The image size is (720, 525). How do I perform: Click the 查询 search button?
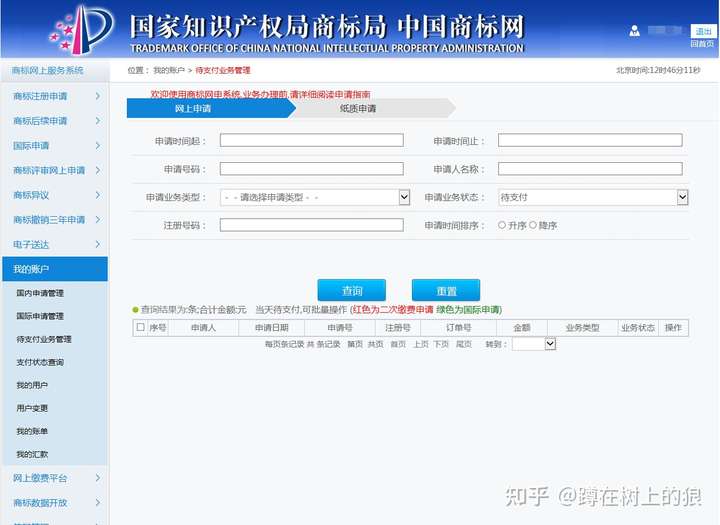pos(352,291)
